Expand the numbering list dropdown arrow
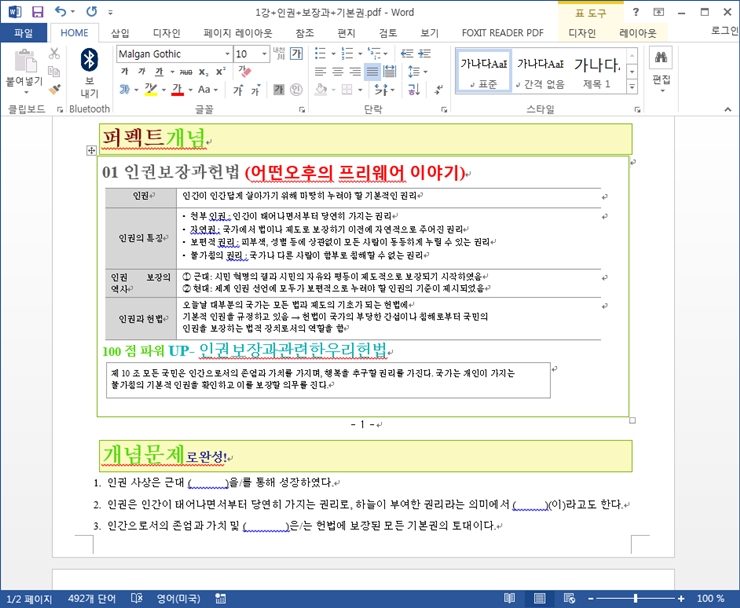The image size is (740, 608). (360, 54)
